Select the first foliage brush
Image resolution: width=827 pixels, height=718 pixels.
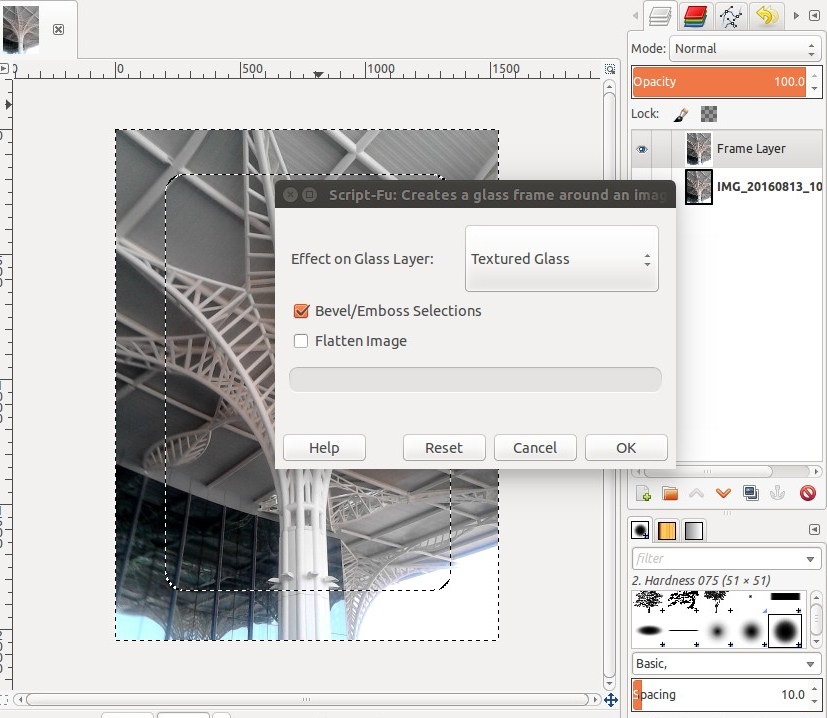pos(648,601)
